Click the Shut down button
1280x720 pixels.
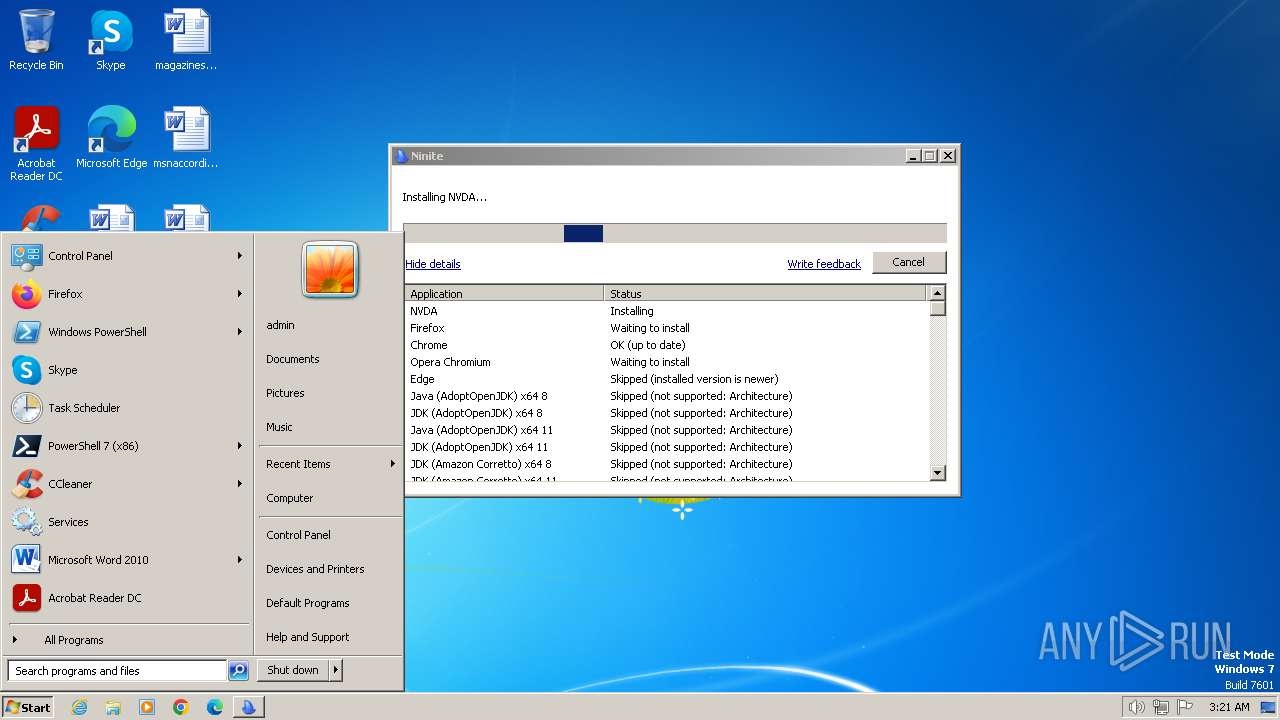[x=293, y=670]
